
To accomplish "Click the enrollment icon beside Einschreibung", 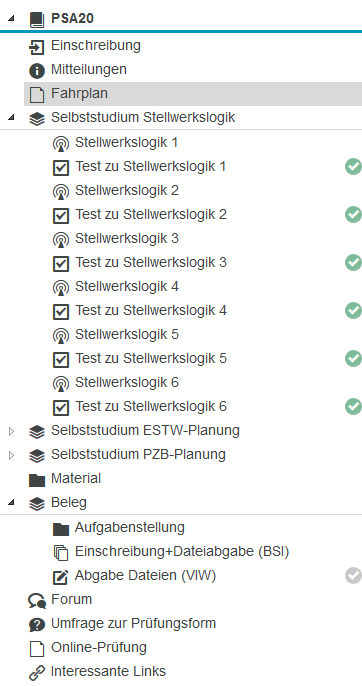I will tap(37, 47).
